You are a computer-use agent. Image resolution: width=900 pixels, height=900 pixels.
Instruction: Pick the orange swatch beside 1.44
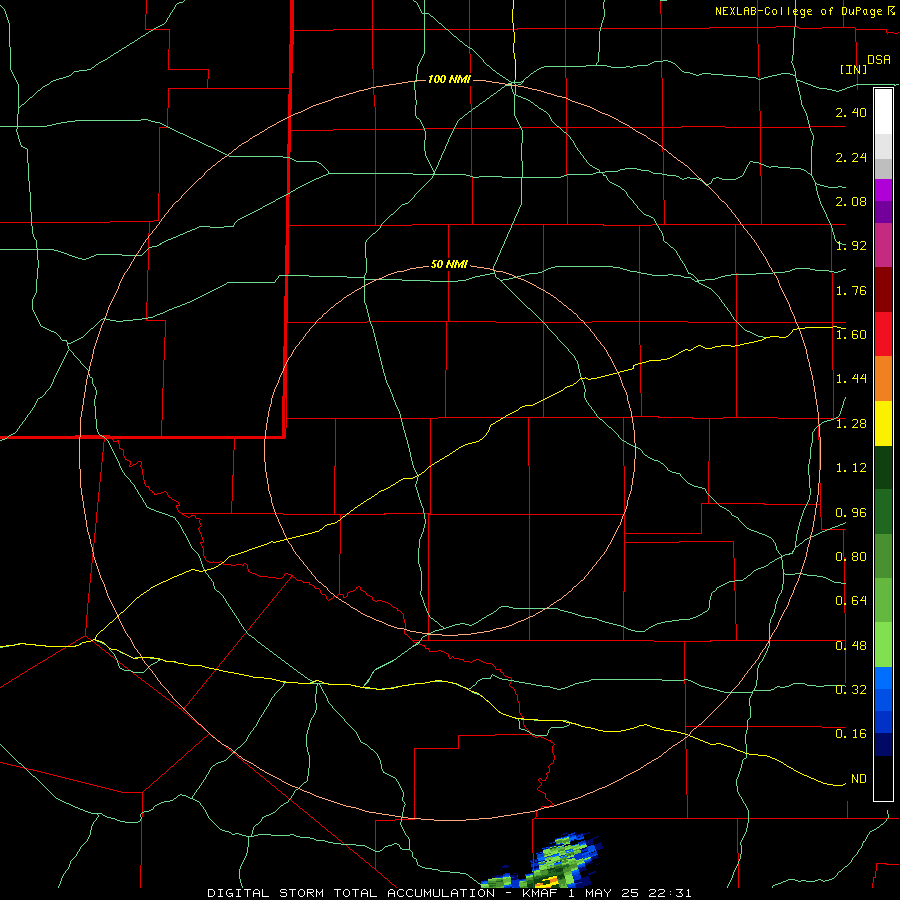click(883, 378)
